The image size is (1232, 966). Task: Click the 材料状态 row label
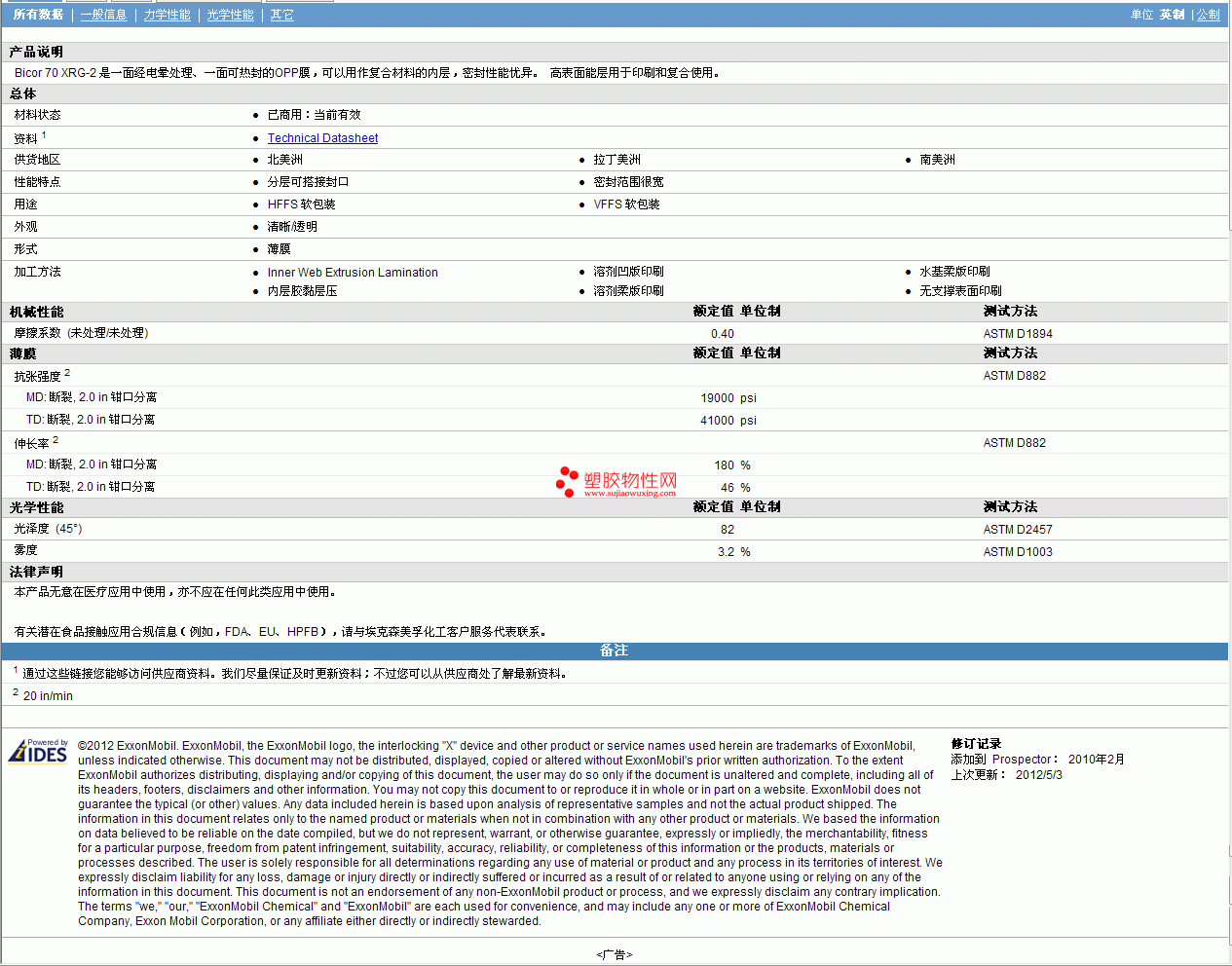(37, 115)
